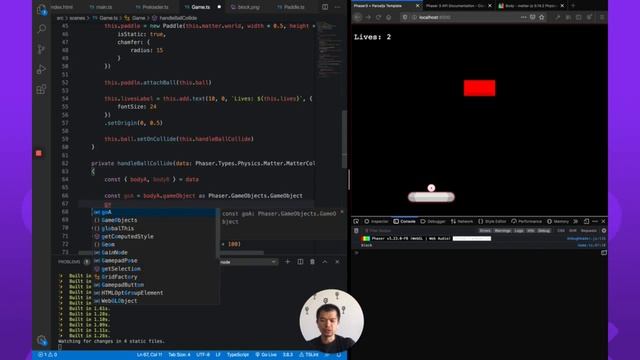Toggle the Errors console filter
Screen dimensions: 640x360
point(485,231)
